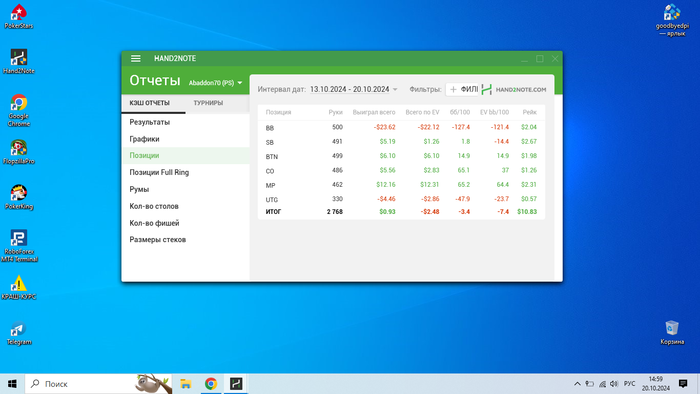Click the RoboForex MT4 Terminal icon
This screenshot has height=394, width=700.
click(x=19, y=246)
